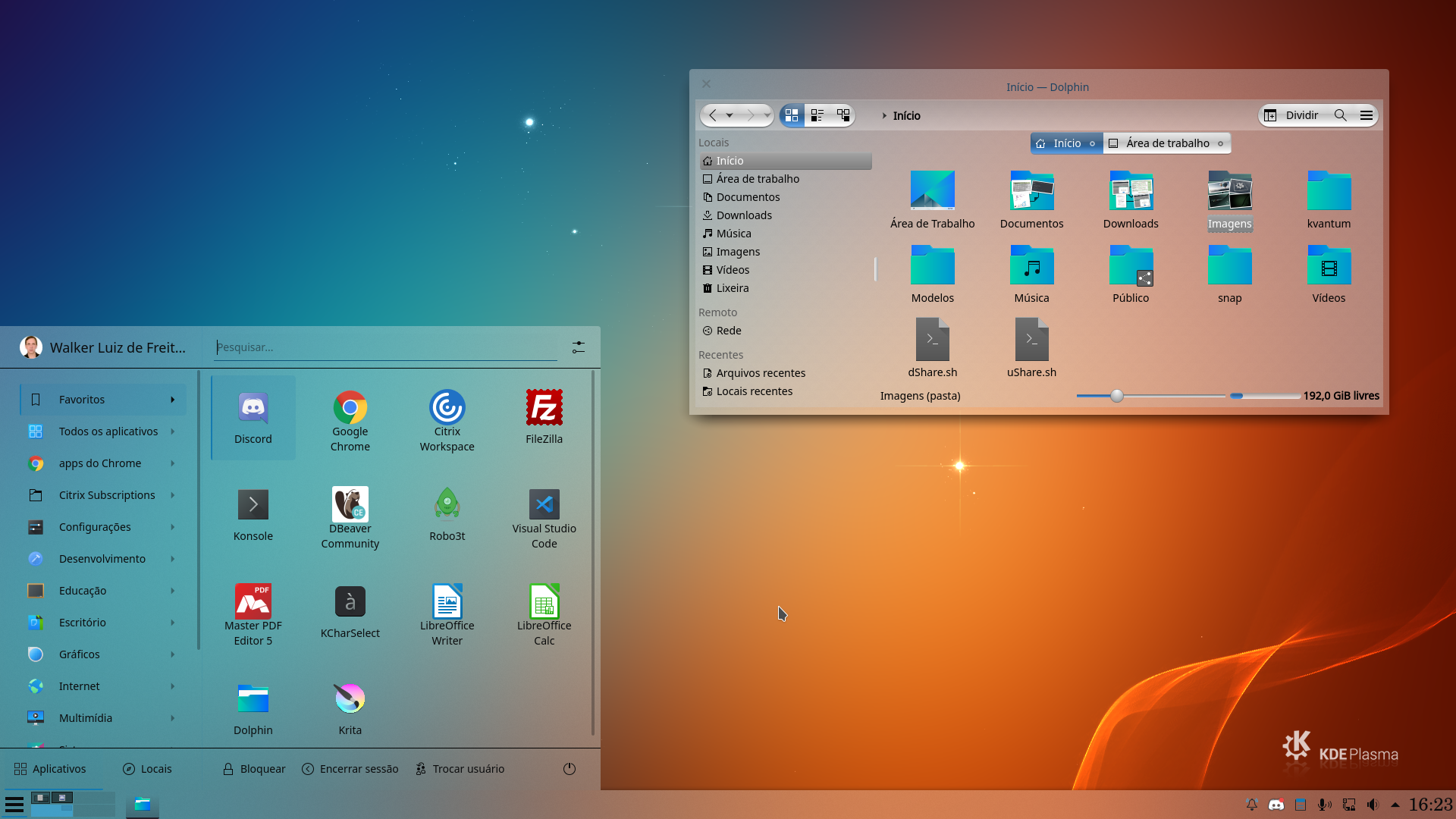This screenshot has height=819, width=1456.
Task: Click the Pesquisar search field
Action: [385, 347]
